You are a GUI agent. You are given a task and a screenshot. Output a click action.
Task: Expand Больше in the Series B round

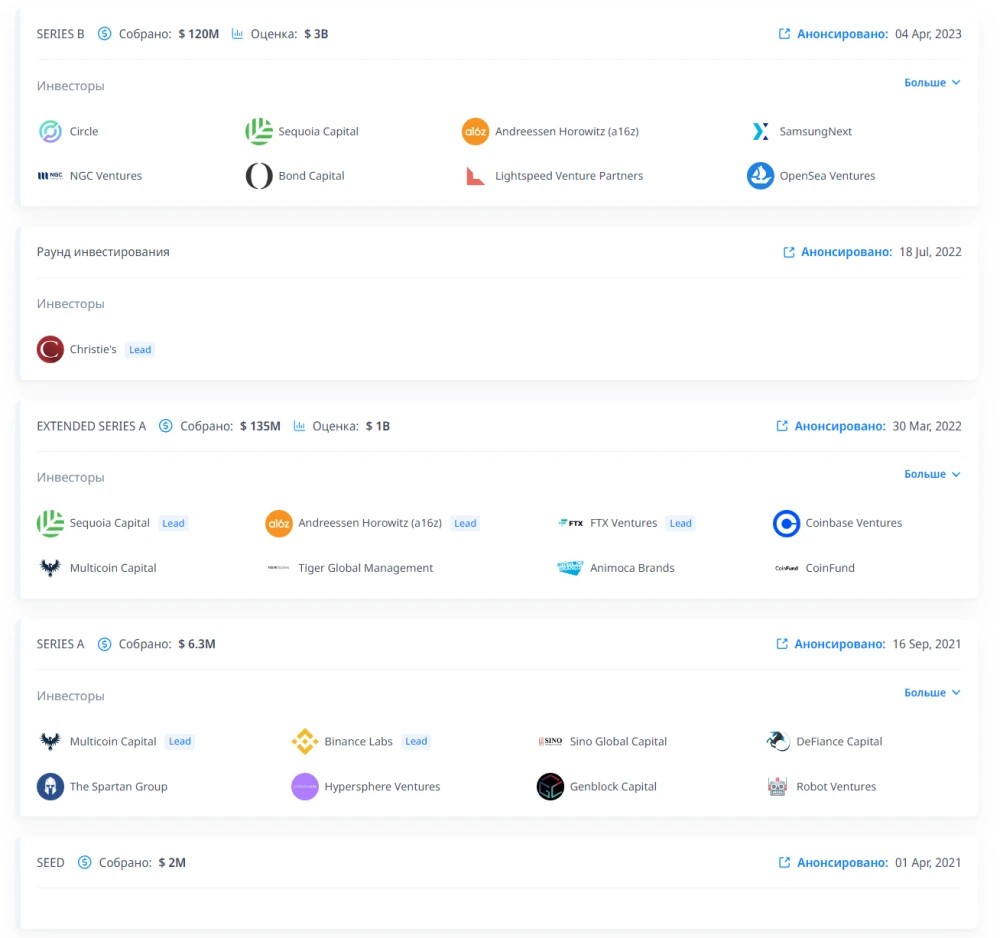[x=932, y=83]
